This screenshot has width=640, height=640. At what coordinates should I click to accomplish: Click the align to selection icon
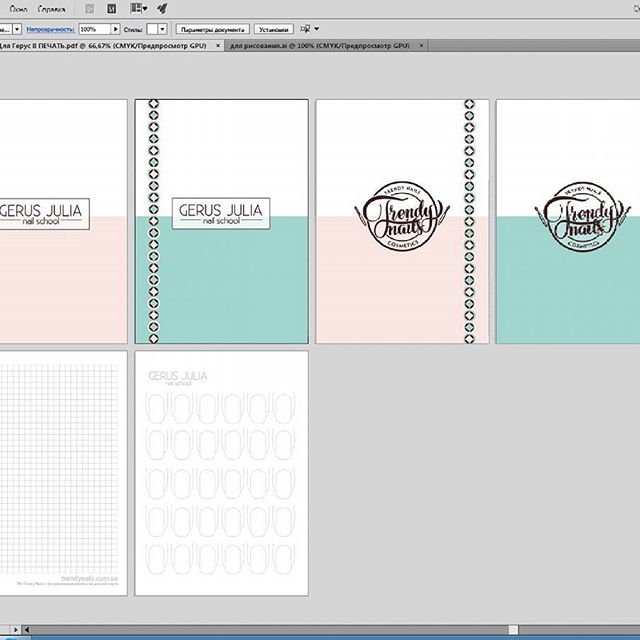point(305,29)
